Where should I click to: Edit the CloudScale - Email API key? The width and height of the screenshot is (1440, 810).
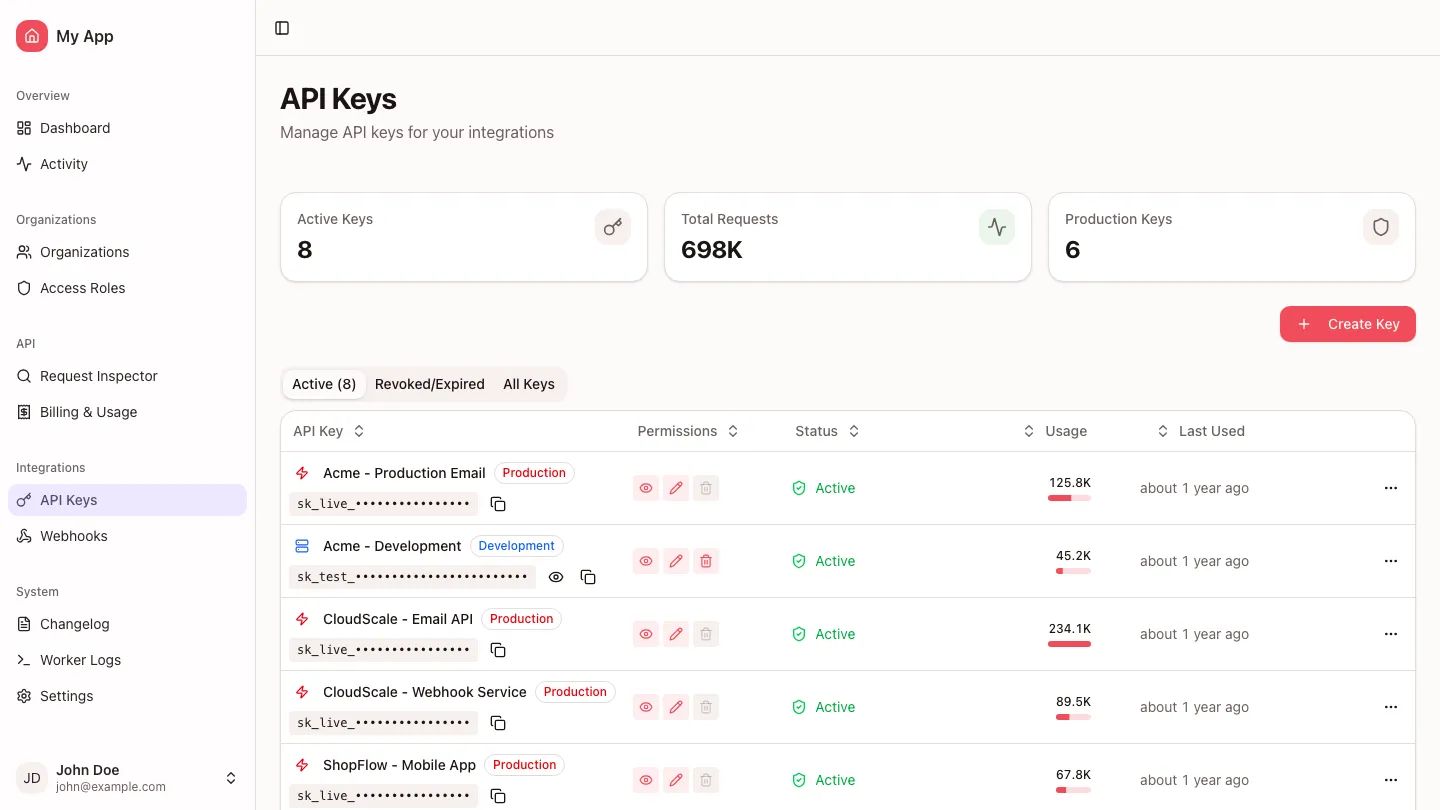[676, 634]
